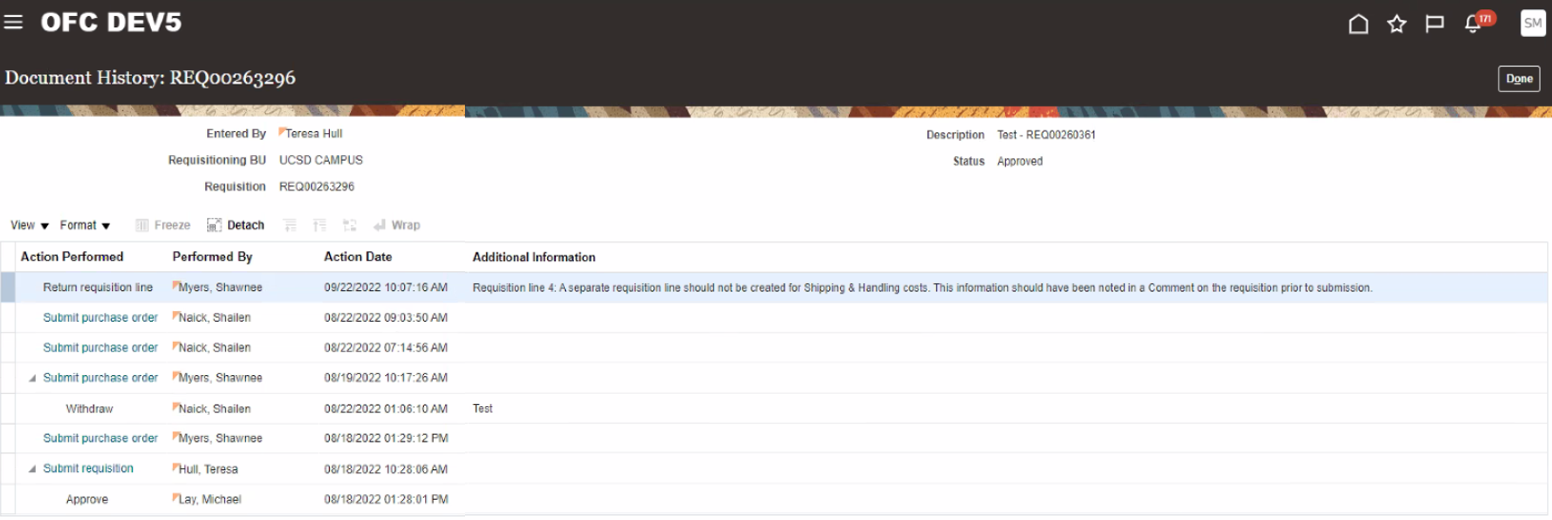Open Submit purchase order link dated 09:03:50 AM
Image resolution: width=1552 pixels, height=520 pixels.
pyautogui.click(x=100, y=318)
